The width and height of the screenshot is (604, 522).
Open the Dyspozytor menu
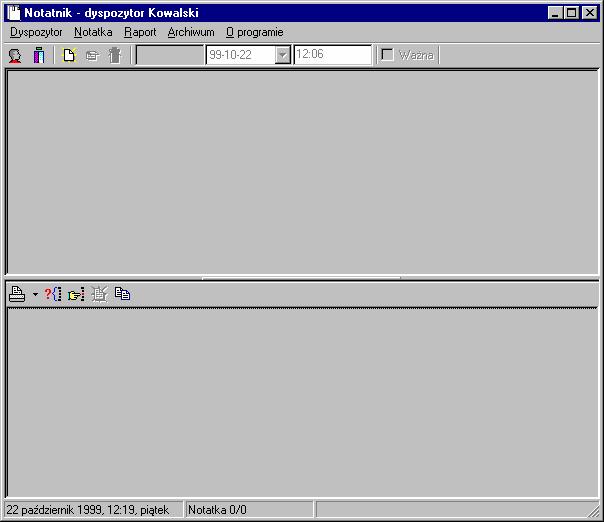click(x=36, y=32)
